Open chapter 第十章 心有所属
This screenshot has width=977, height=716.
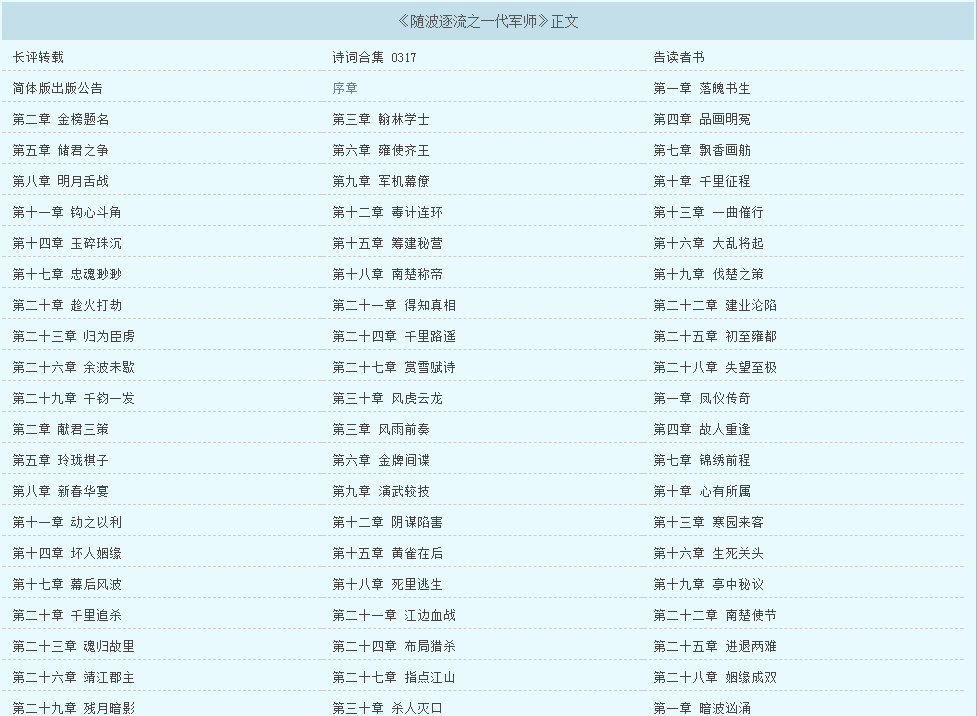tap(701, 491)
